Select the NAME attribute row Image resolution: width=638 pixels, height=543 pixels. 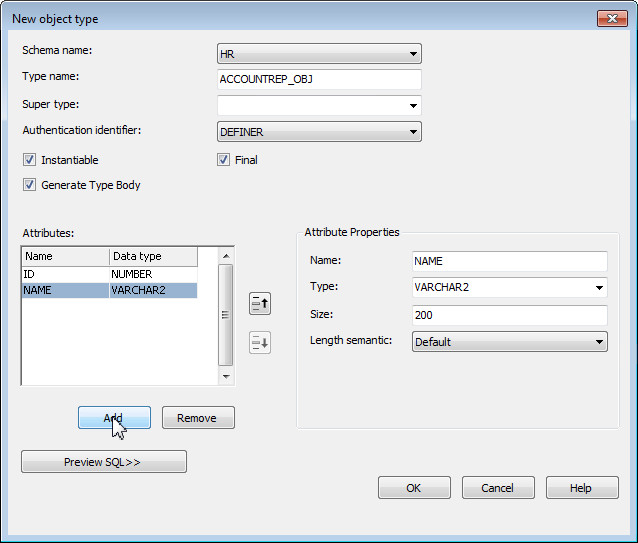(x=109, y=290)
